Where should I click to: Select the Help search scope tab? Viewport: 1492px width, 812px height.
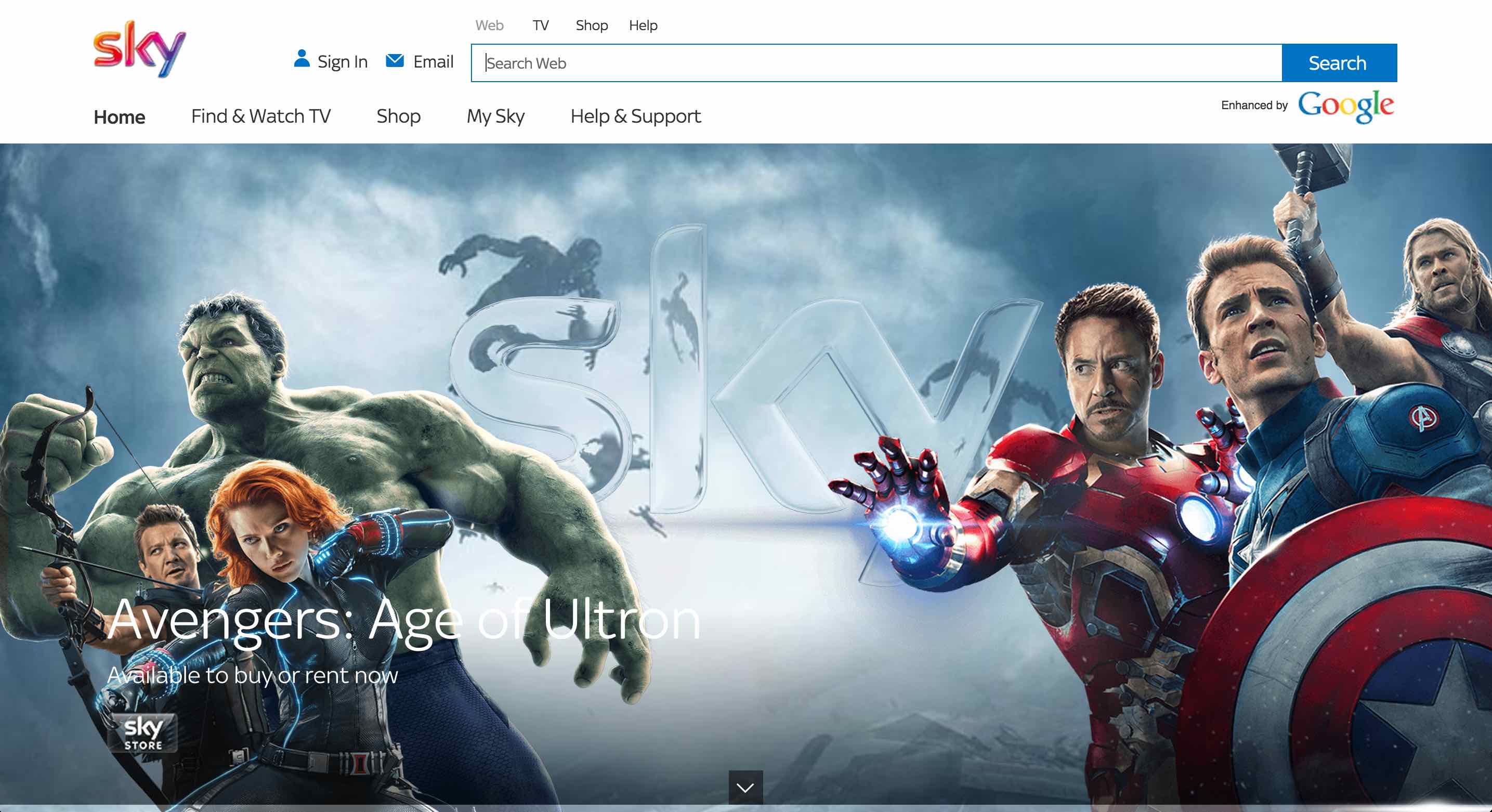tap(643, 25)
